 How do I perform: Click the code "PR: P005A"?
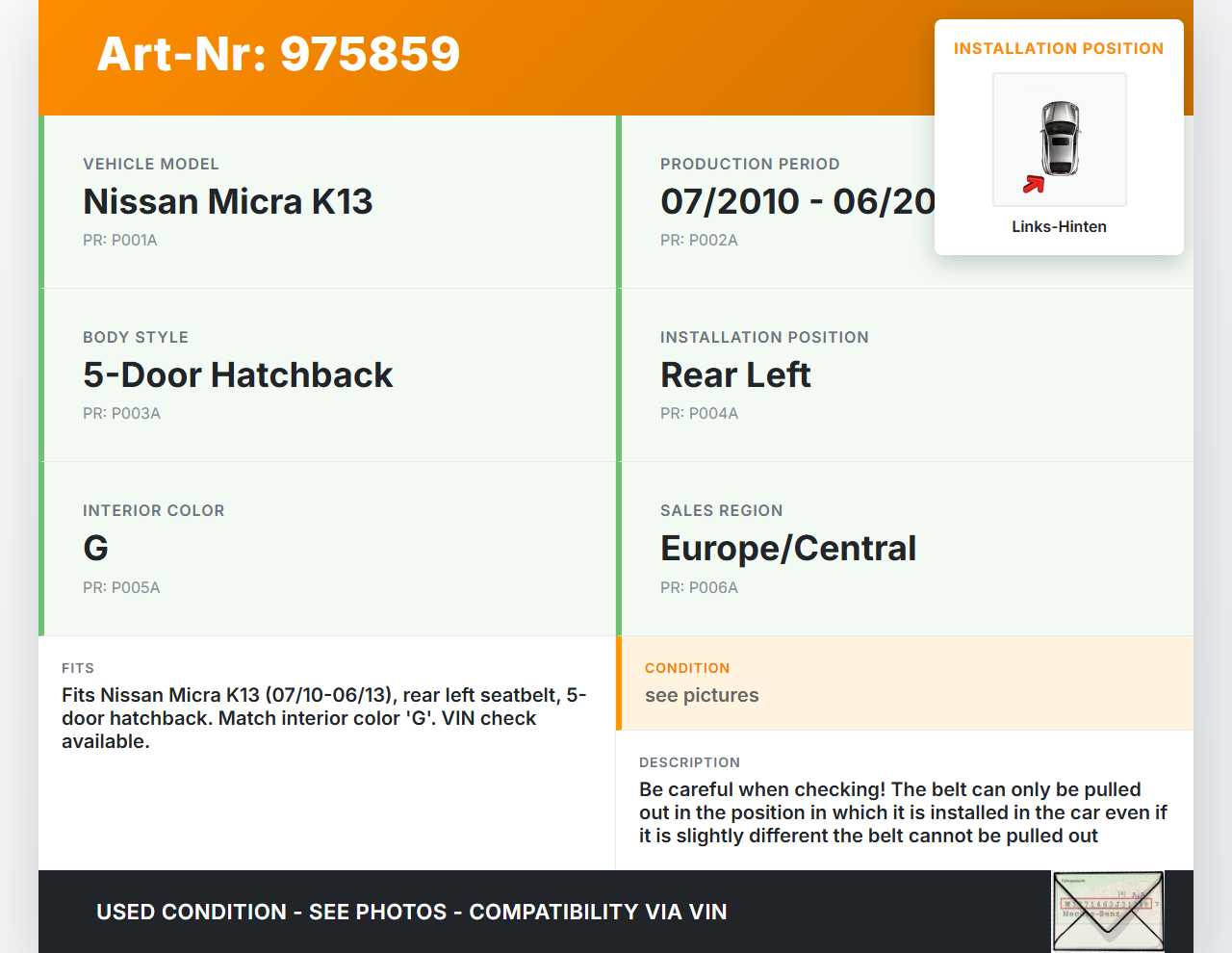[x=121, y=587]
